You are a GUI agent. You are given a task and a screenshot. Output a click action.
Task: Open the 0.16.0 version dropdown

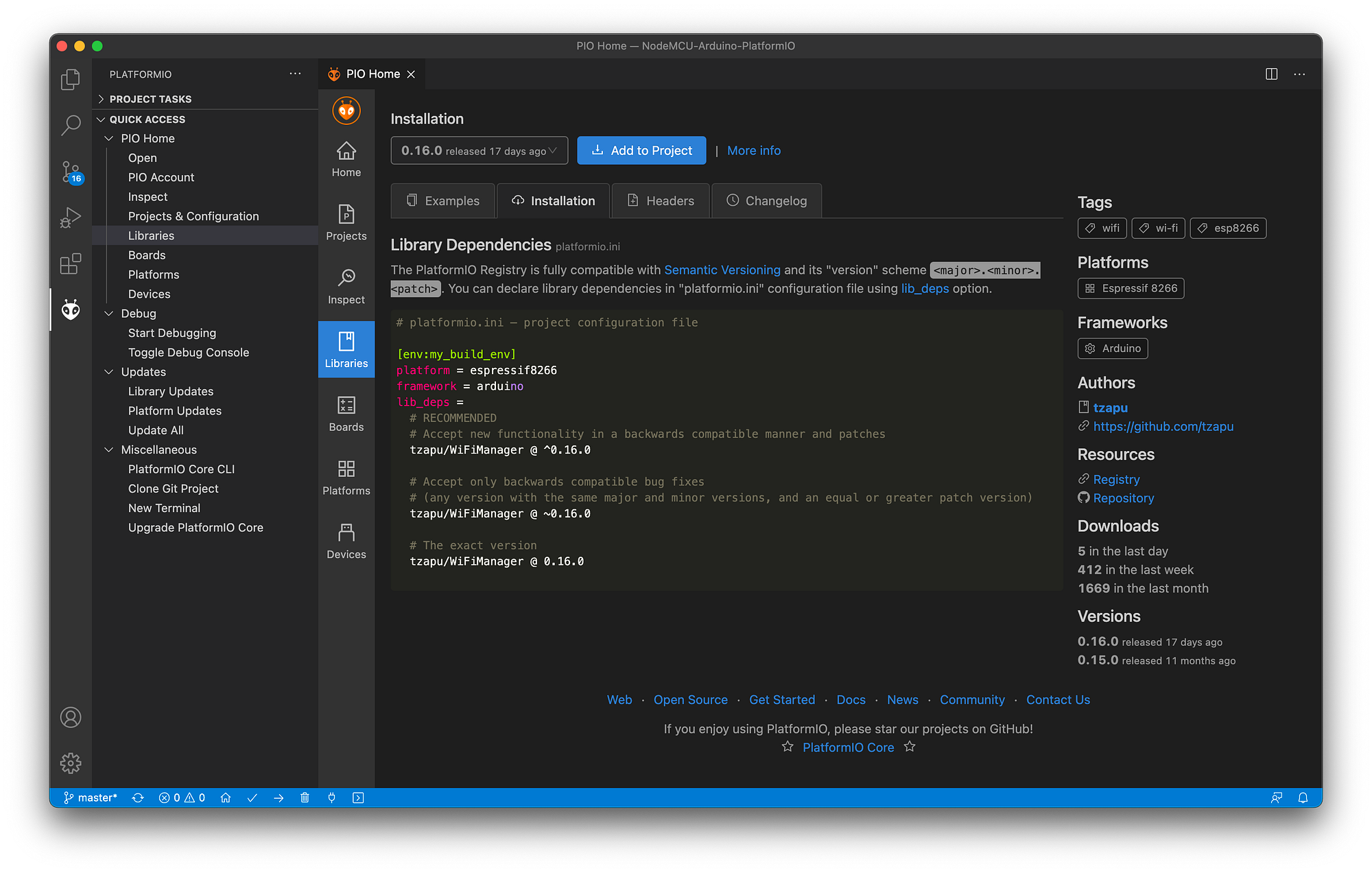479,150
